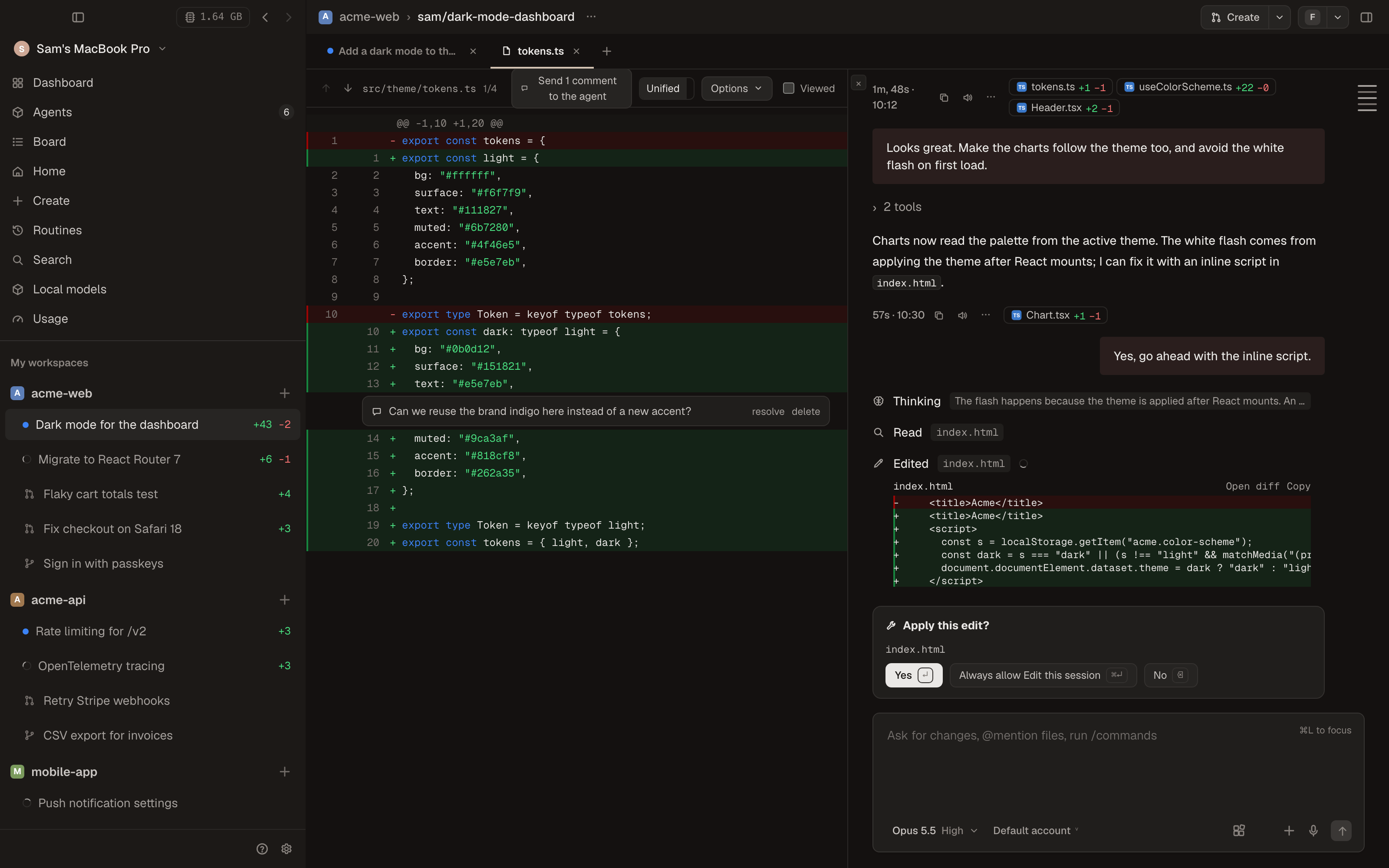Screen dimensions: 1389x868
Task: Change the Opus 5.5 High model selector
Action: [935, 831]
